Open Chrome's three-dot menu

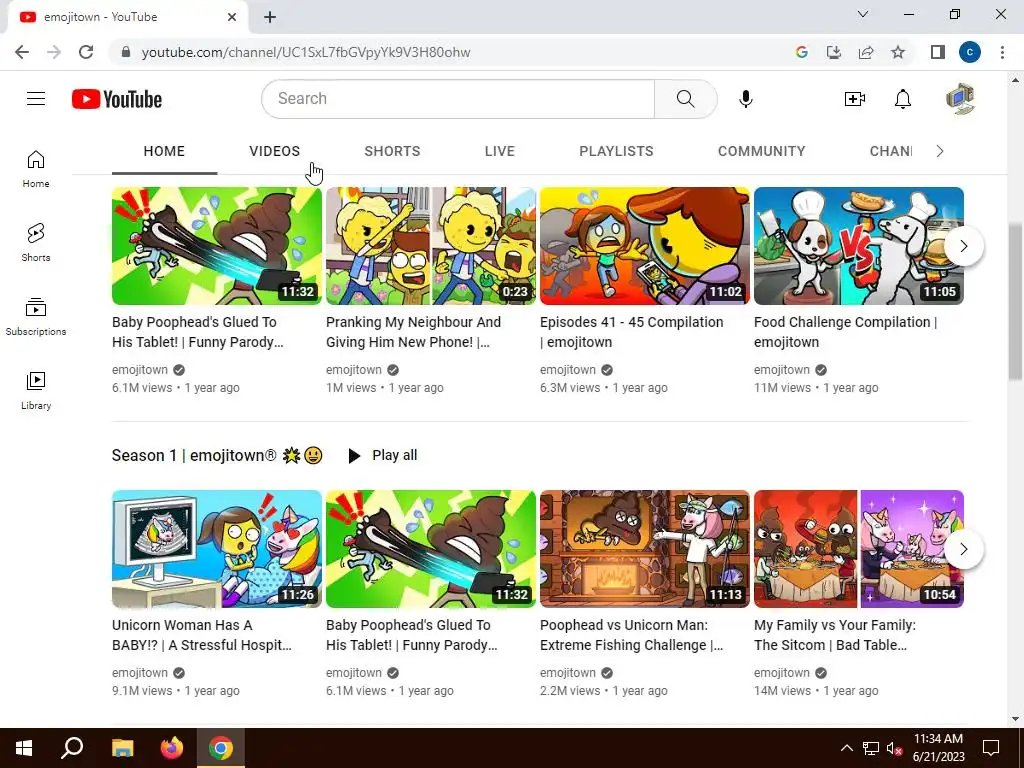1002,52
